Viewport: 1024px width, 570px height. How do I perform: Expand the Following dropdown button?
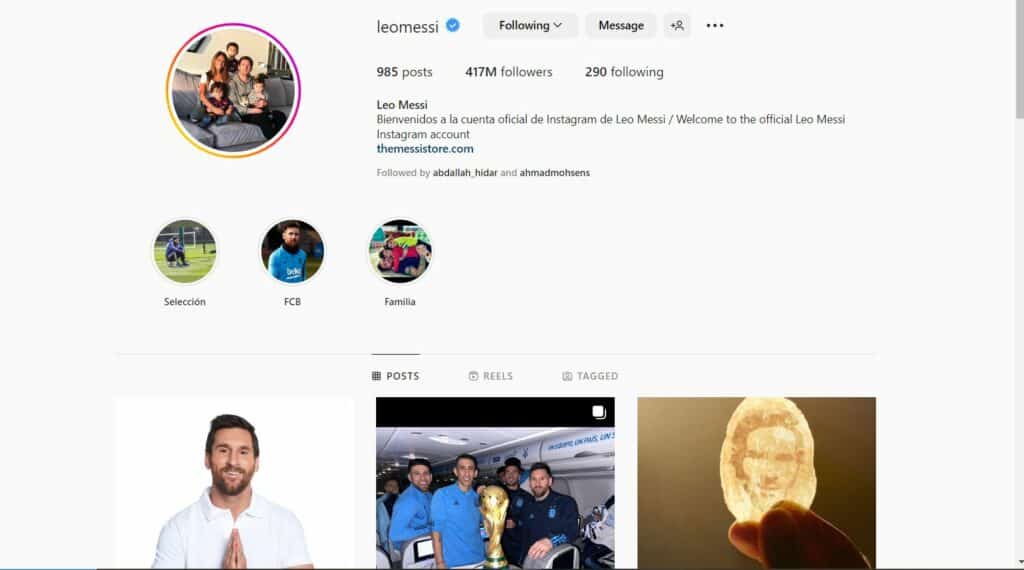pyautogui.click(x=530, y=25)
